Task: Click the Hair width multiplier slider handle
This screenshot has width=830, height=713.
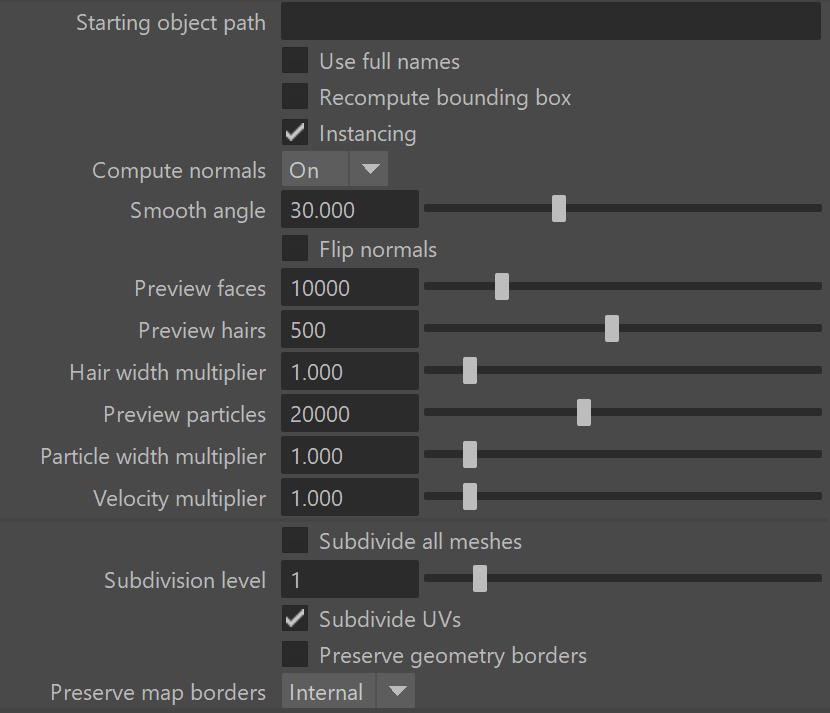Action: (470, 371)
